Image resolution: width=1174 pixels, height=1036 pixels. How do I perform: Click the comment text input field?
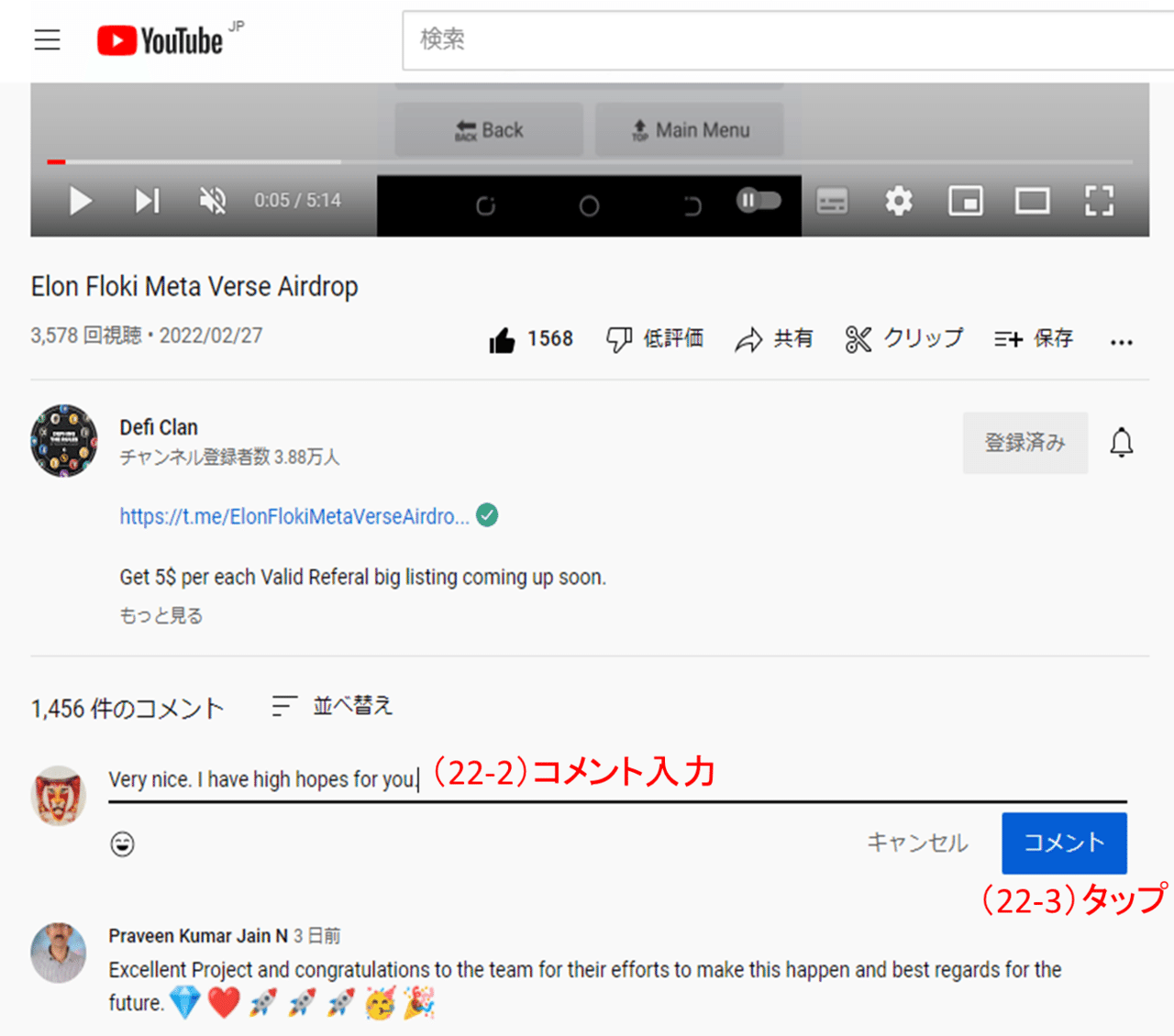[x=617, y=781]
